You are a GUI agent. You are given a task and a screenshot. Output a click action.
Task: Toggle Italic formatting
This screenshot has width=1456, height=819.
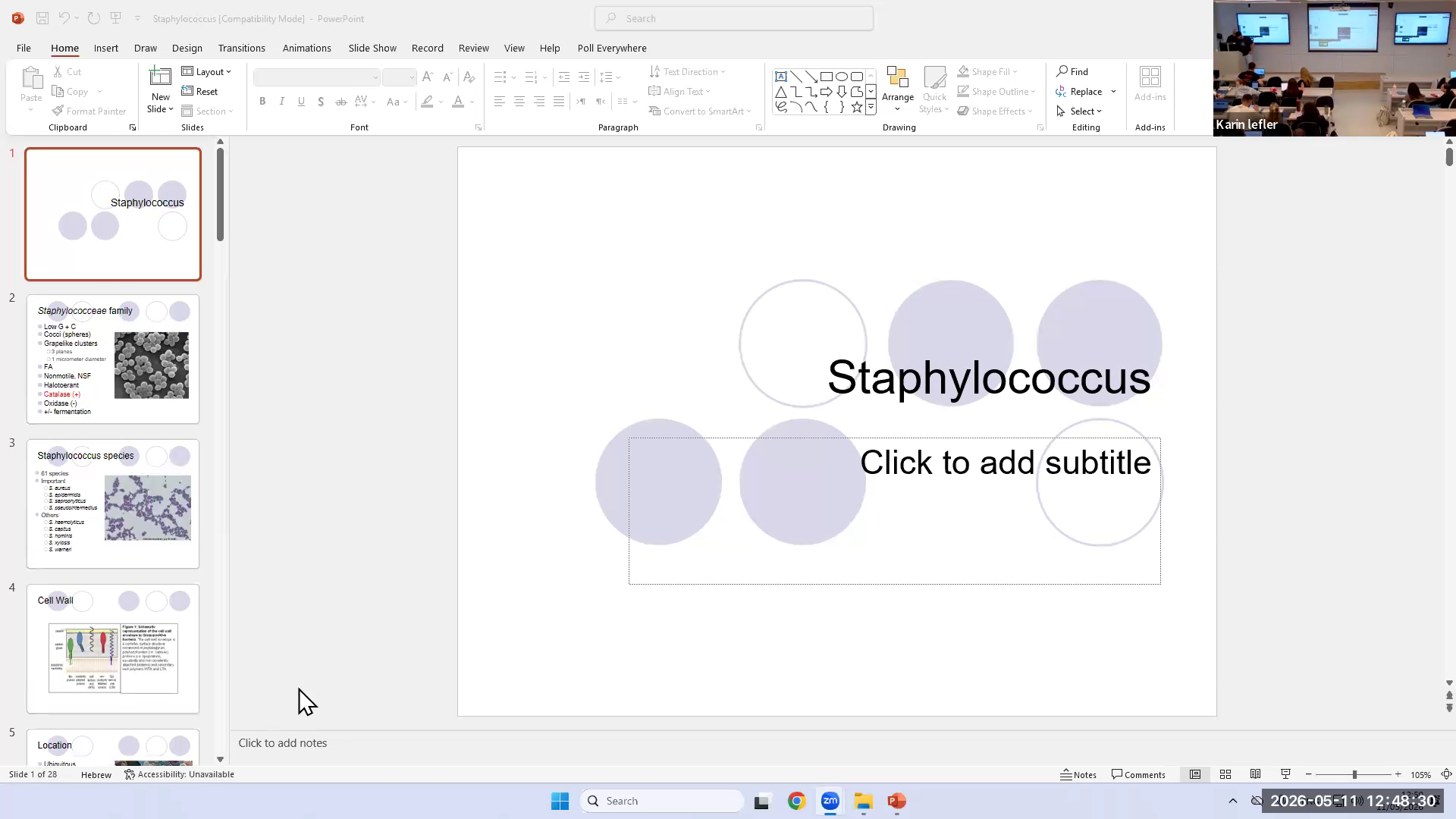click(x=282, y=102)
